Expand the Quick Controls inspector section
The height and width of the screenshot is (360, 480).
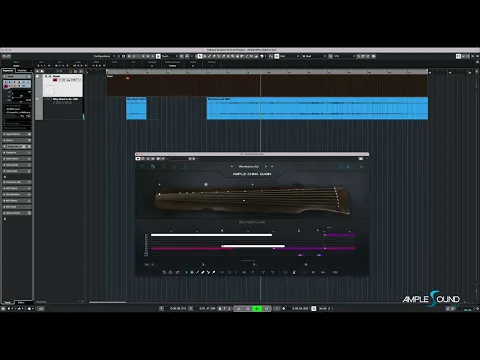pyautogui.click(x=17, y=213)
